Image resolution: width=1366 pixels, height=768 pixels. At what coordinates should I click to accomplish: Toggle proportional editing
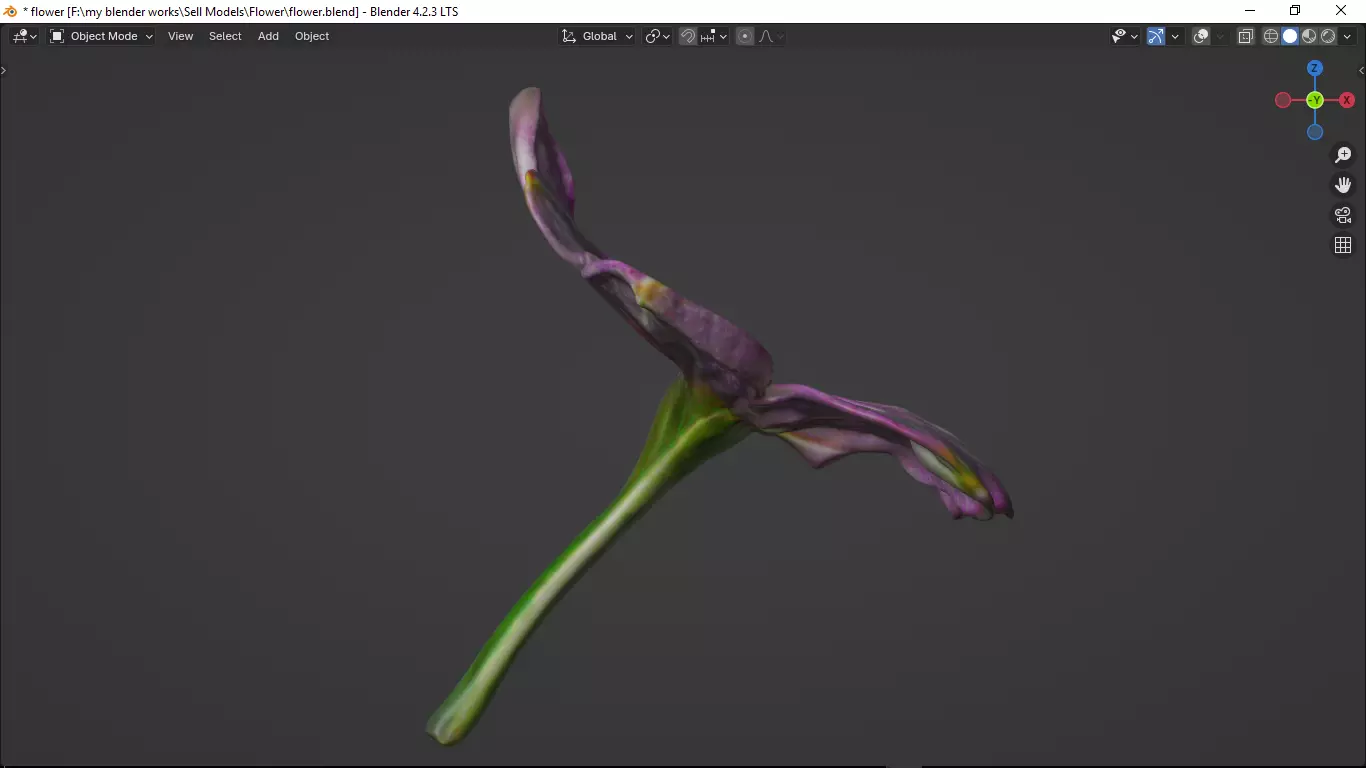[745, 36]
